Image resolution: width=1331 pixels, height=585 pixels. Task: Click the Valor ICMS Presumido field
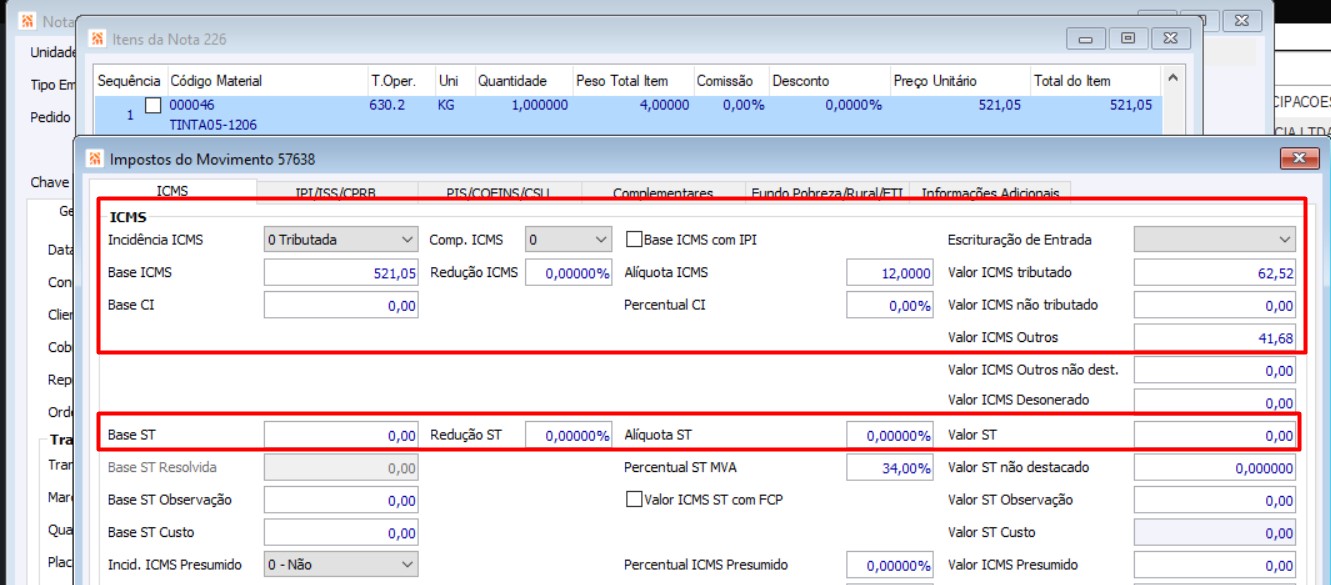[1215, 565]
